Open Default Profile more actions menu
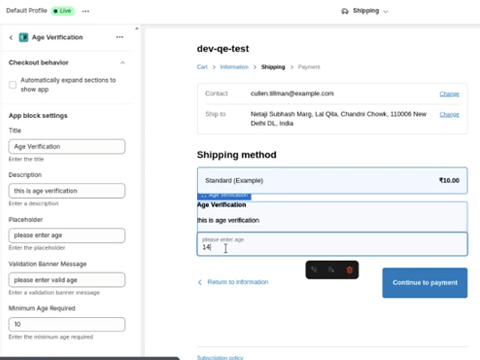The height and width of the screenshot is (360, 480). click(x=86, y=11)
